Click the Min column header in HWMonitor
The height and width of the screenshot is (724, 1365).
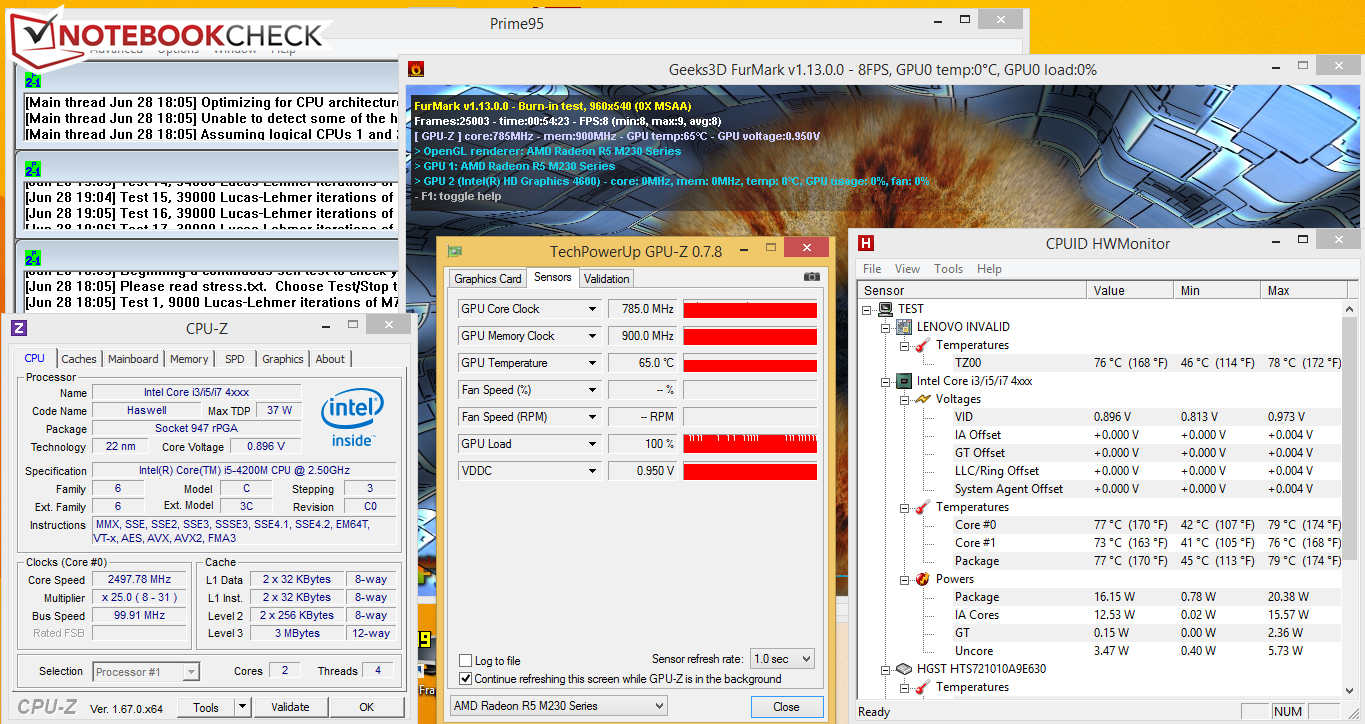pyautogui.click(x=1217, y=290)
